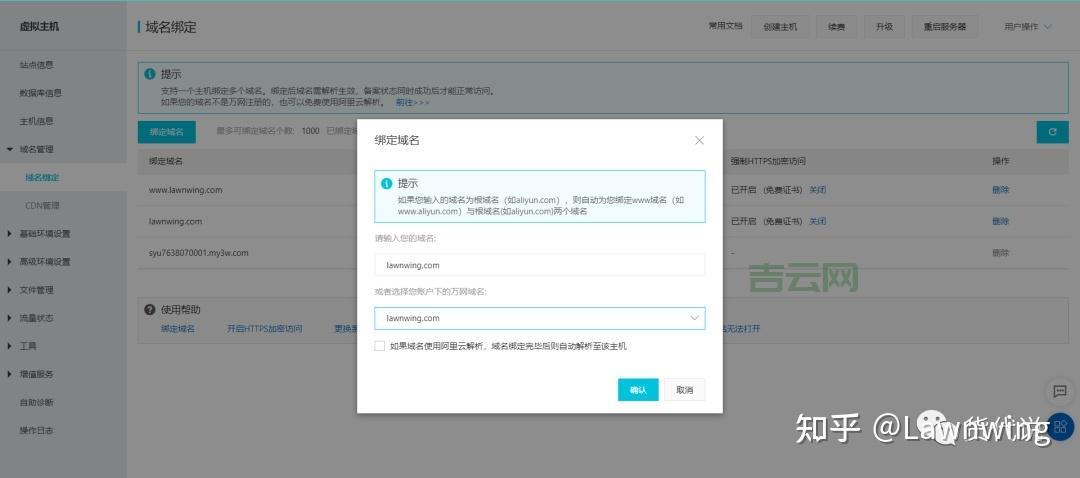Click the www.lawnwing.com cell in the table
Screen dimensions: 1080x478
click(185, 189)
